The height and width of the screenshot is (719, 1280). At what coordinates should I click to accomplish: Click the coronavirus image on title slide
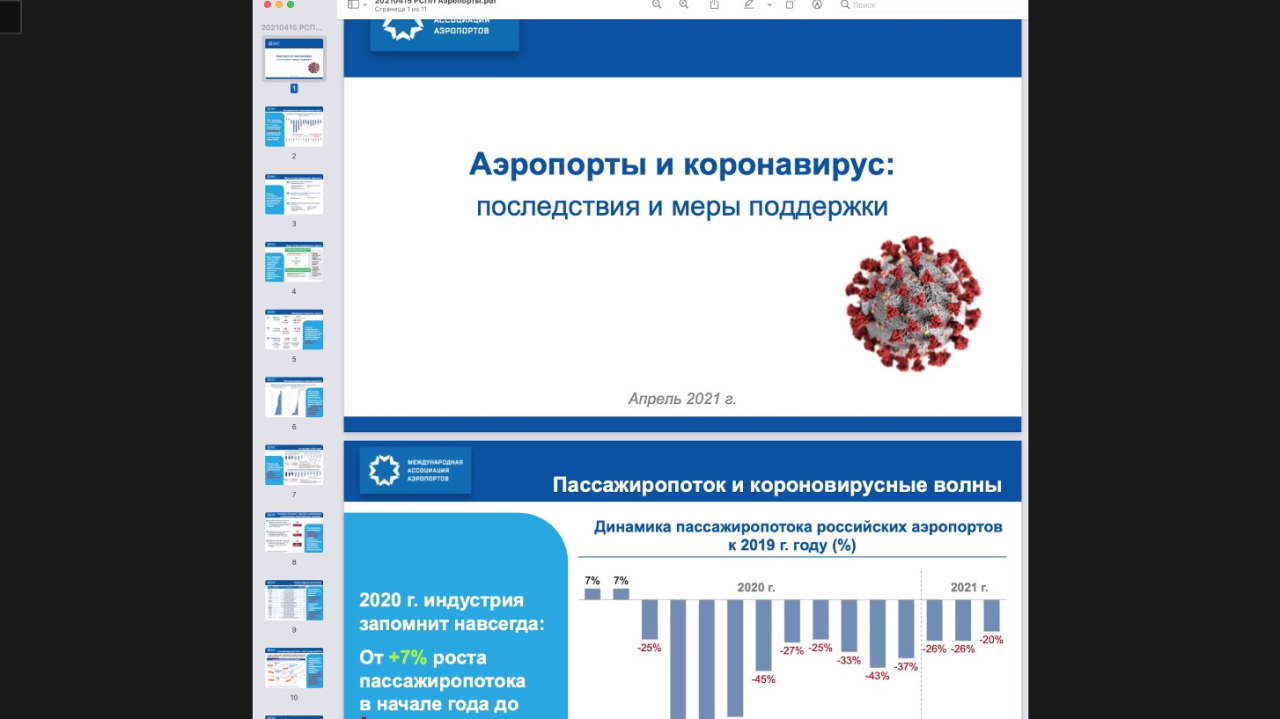click(x=913, y=303)
